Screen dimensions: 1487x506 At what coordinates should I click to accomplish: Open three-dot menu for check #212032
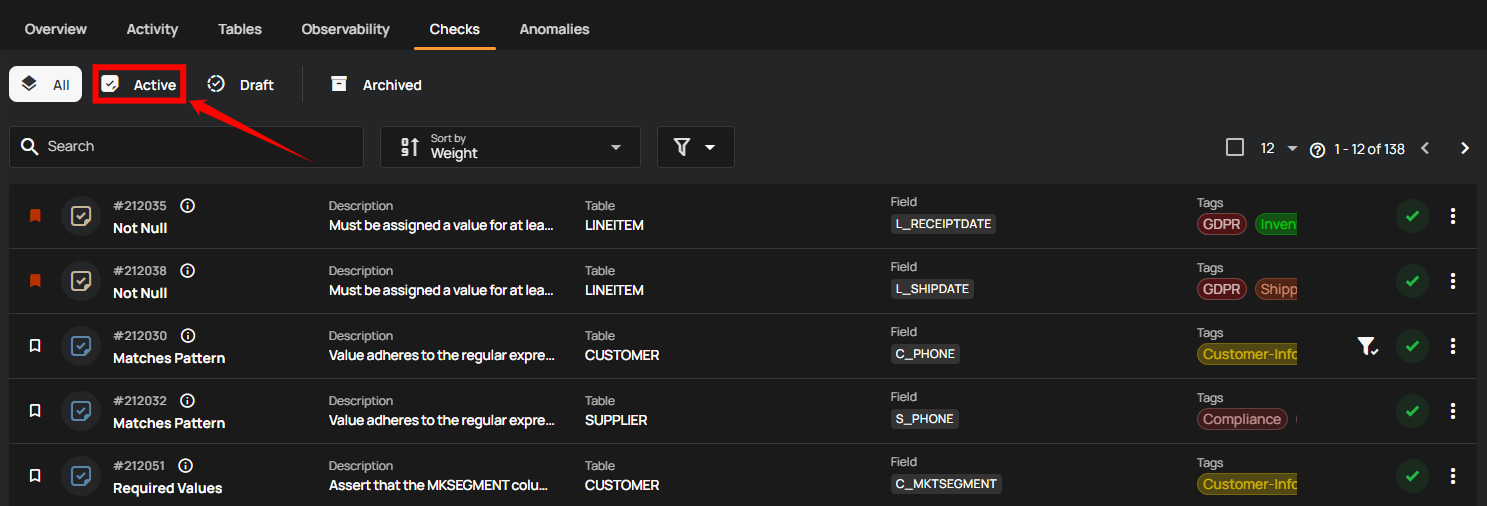1453,411
